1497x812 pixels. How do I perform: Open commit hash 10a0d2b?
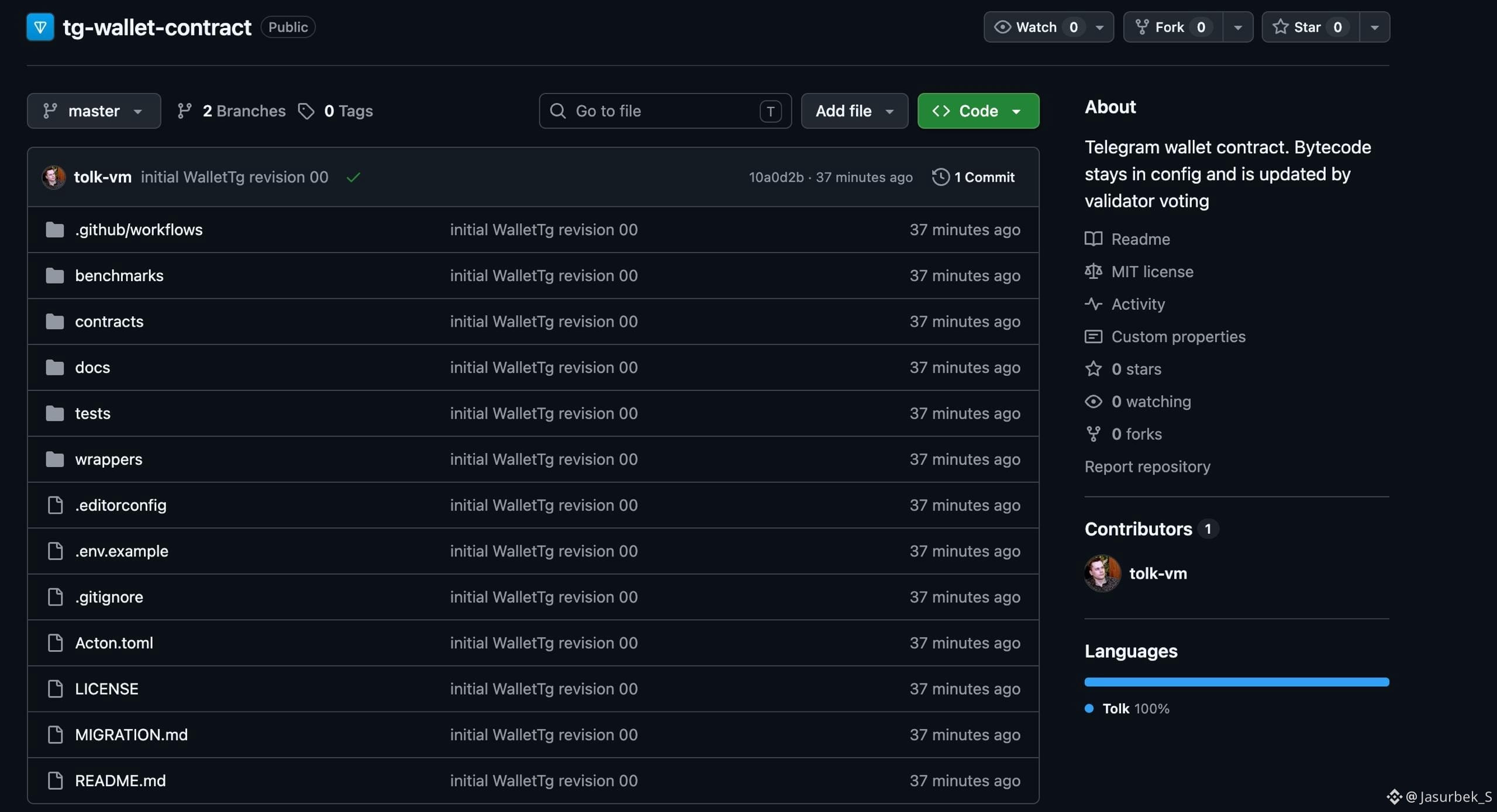776,177
